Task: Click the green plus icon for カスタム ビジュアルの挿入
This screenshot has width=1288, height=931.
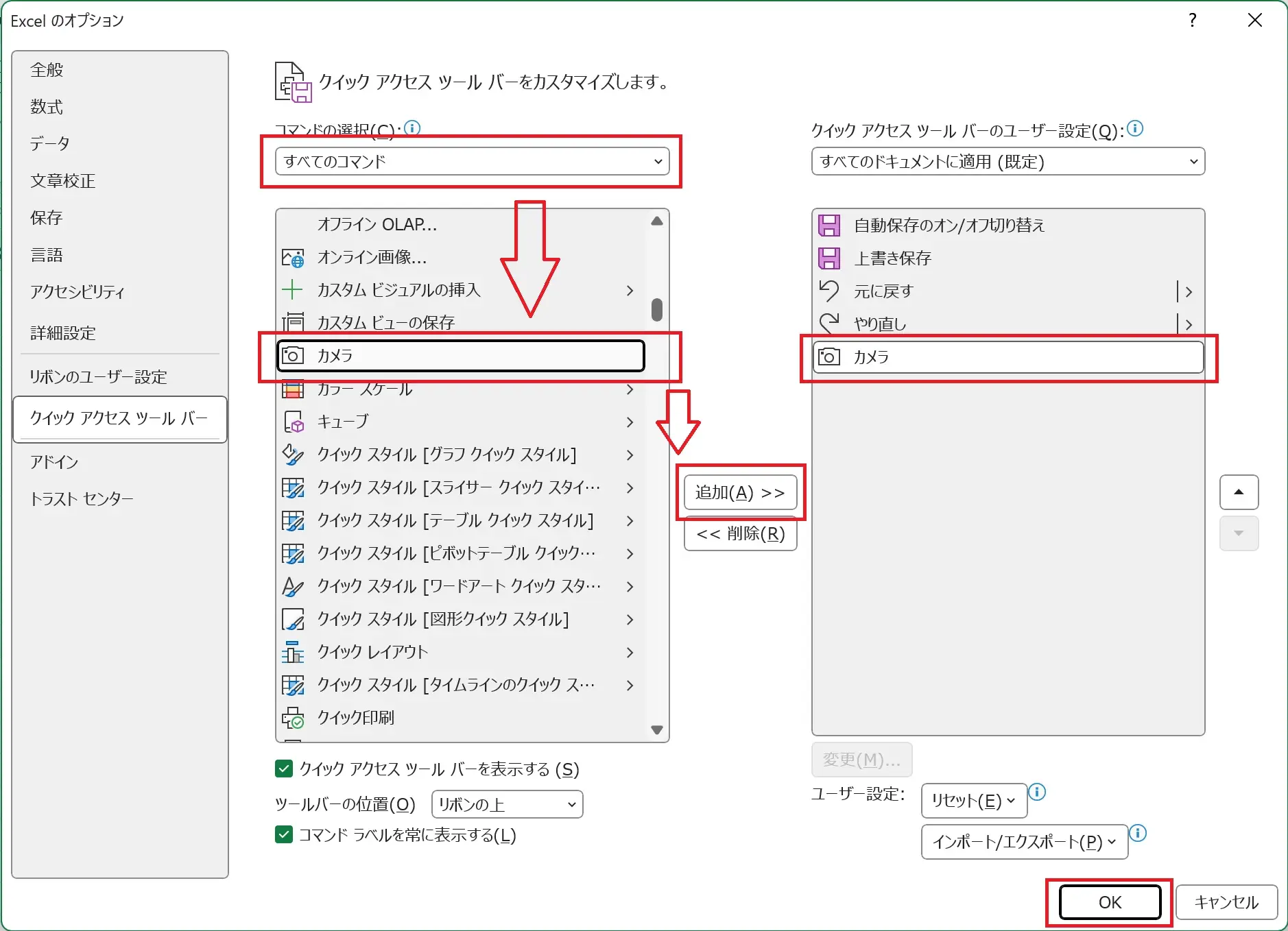Action: [x=293, y=290]
